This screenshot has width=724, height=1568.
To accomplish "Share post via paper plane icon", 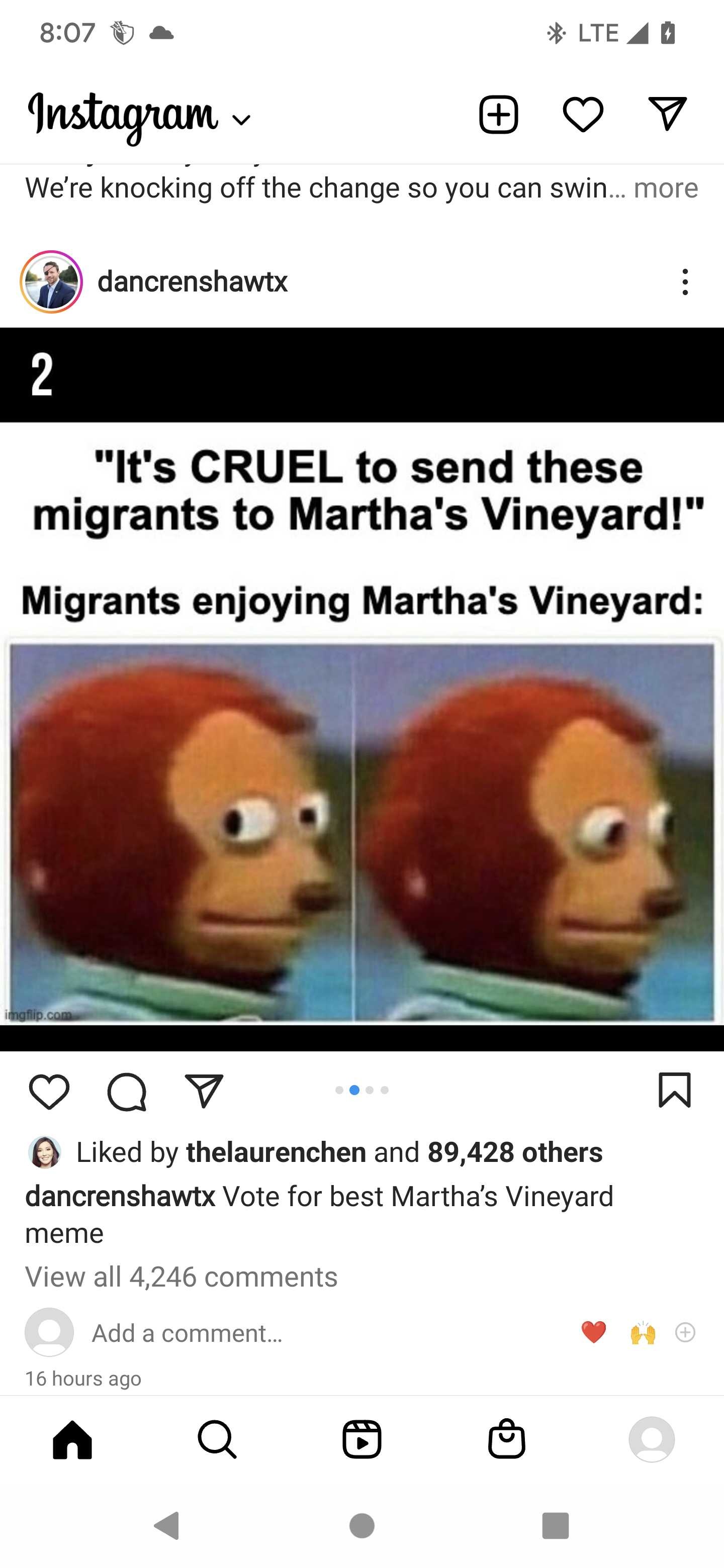I will (x=204, y=1091).
